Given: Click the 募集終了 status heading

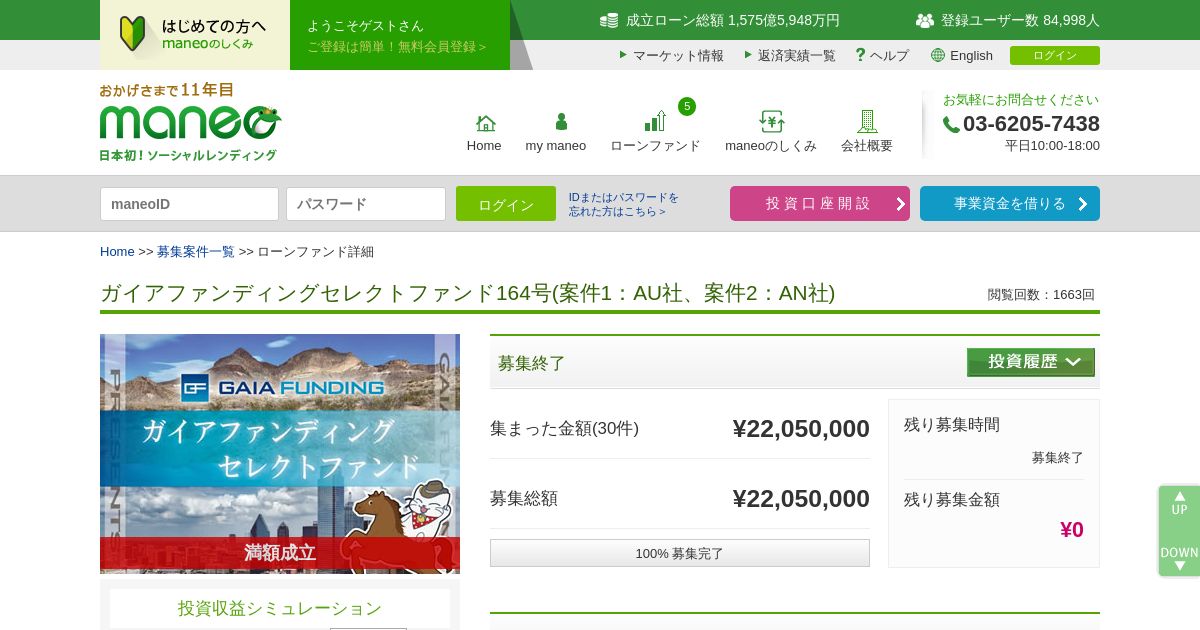Looking at the screenshot, I should pos(532,363).
